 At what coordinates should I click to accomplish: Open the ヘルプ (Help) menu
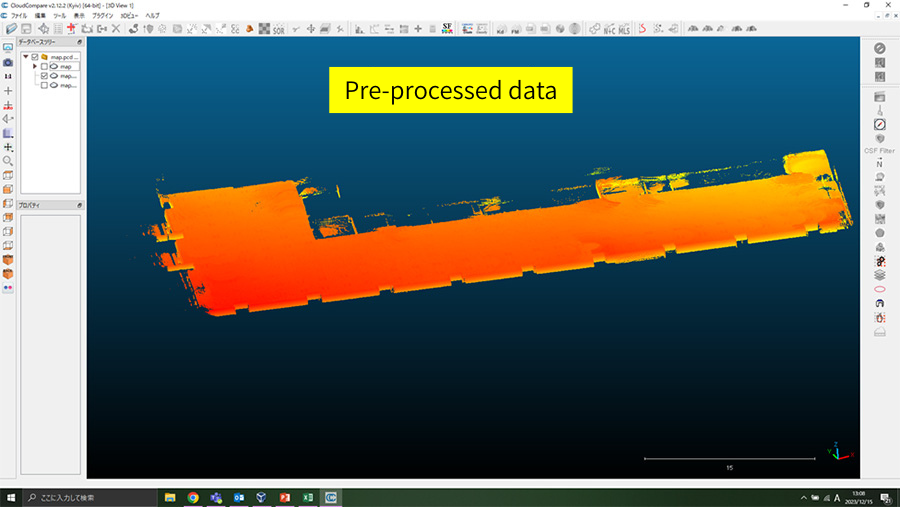click(x=152, y=16)
